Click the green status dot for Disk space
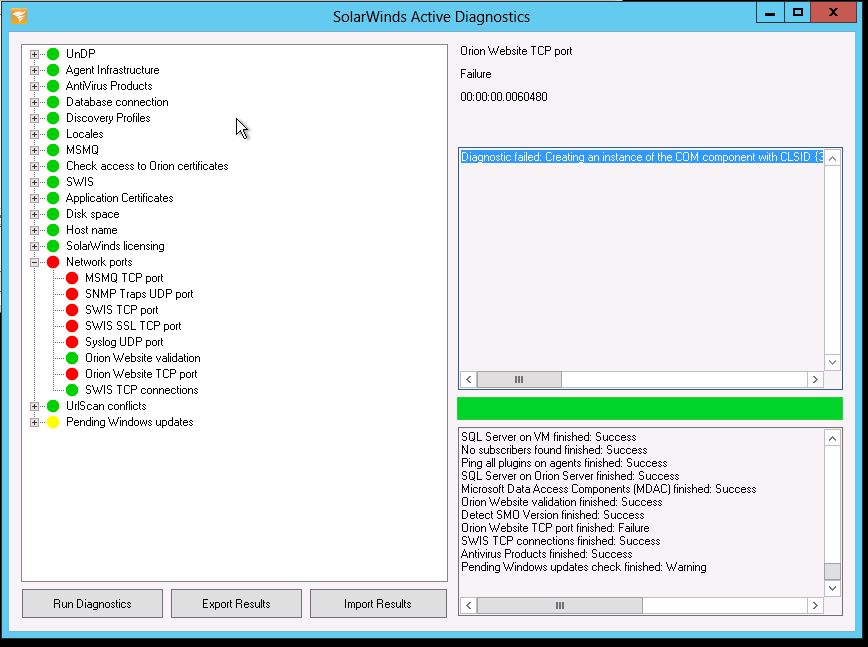Screen dimensions: 868x647 [x=53, y=214]
